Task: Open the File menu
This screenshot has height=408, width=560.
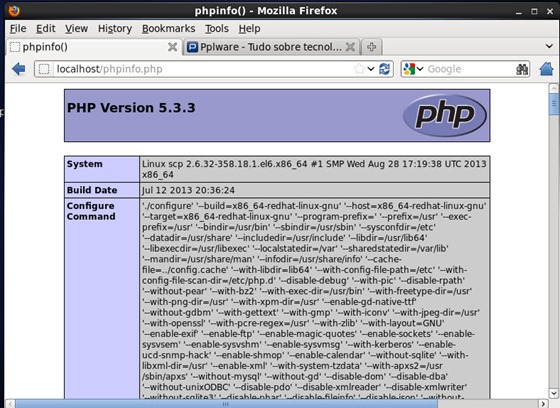Action: click(x=18, y=29)
